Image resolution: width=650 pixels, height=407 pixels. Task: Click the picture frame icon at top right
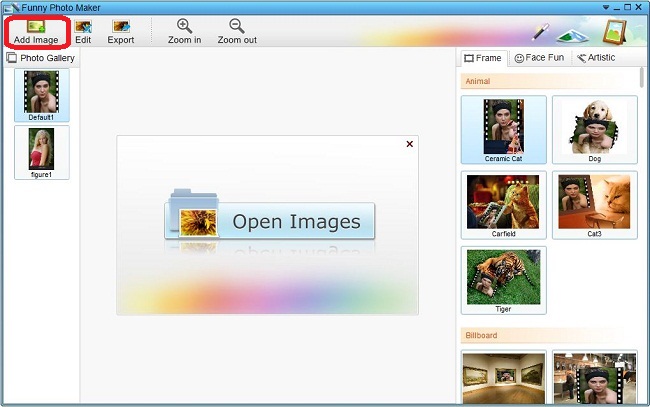pyautogui.click(x=614, y=31)
